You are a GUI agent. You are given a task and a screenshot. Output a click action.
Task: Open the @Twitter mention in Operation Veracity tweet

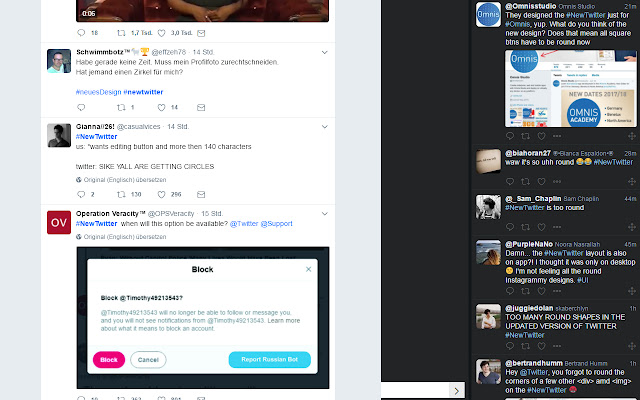pos(244,224)
